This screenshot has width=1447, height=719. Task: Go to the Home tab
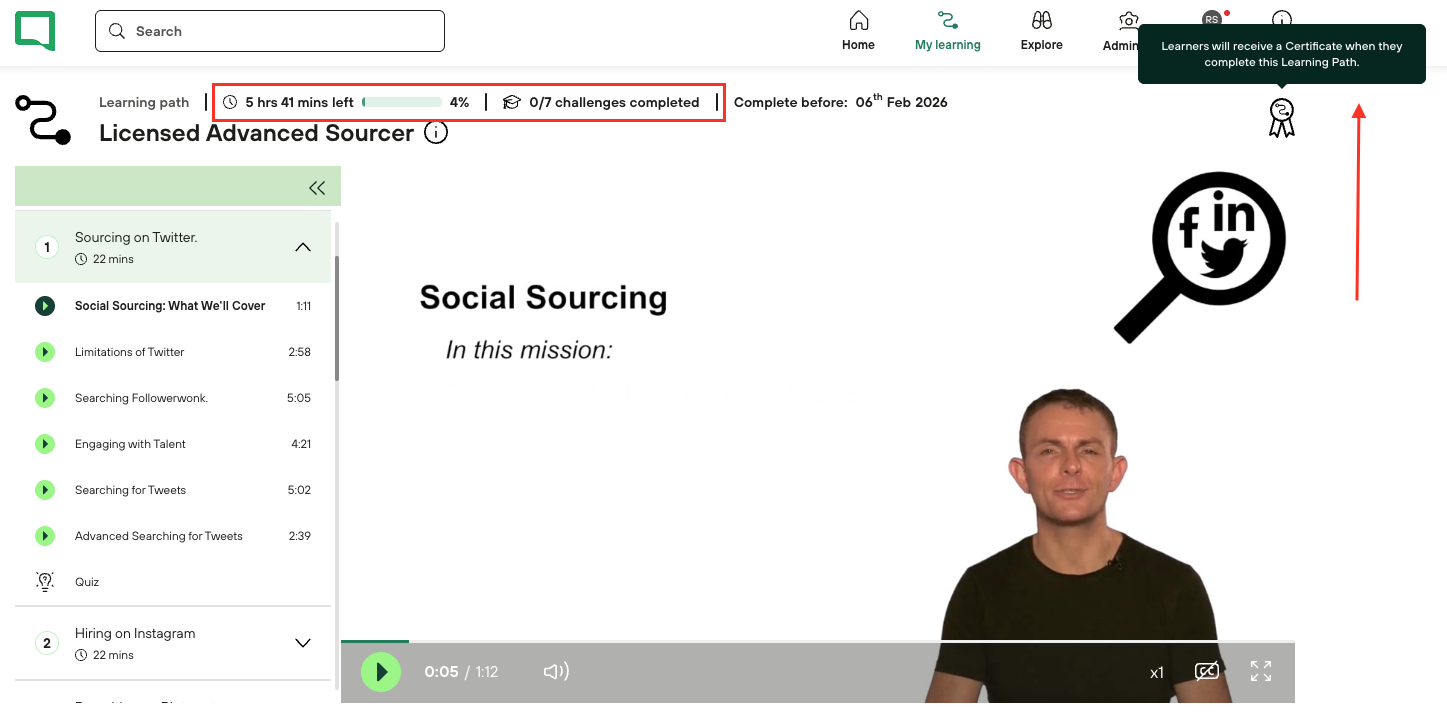(x=858, y=31)
